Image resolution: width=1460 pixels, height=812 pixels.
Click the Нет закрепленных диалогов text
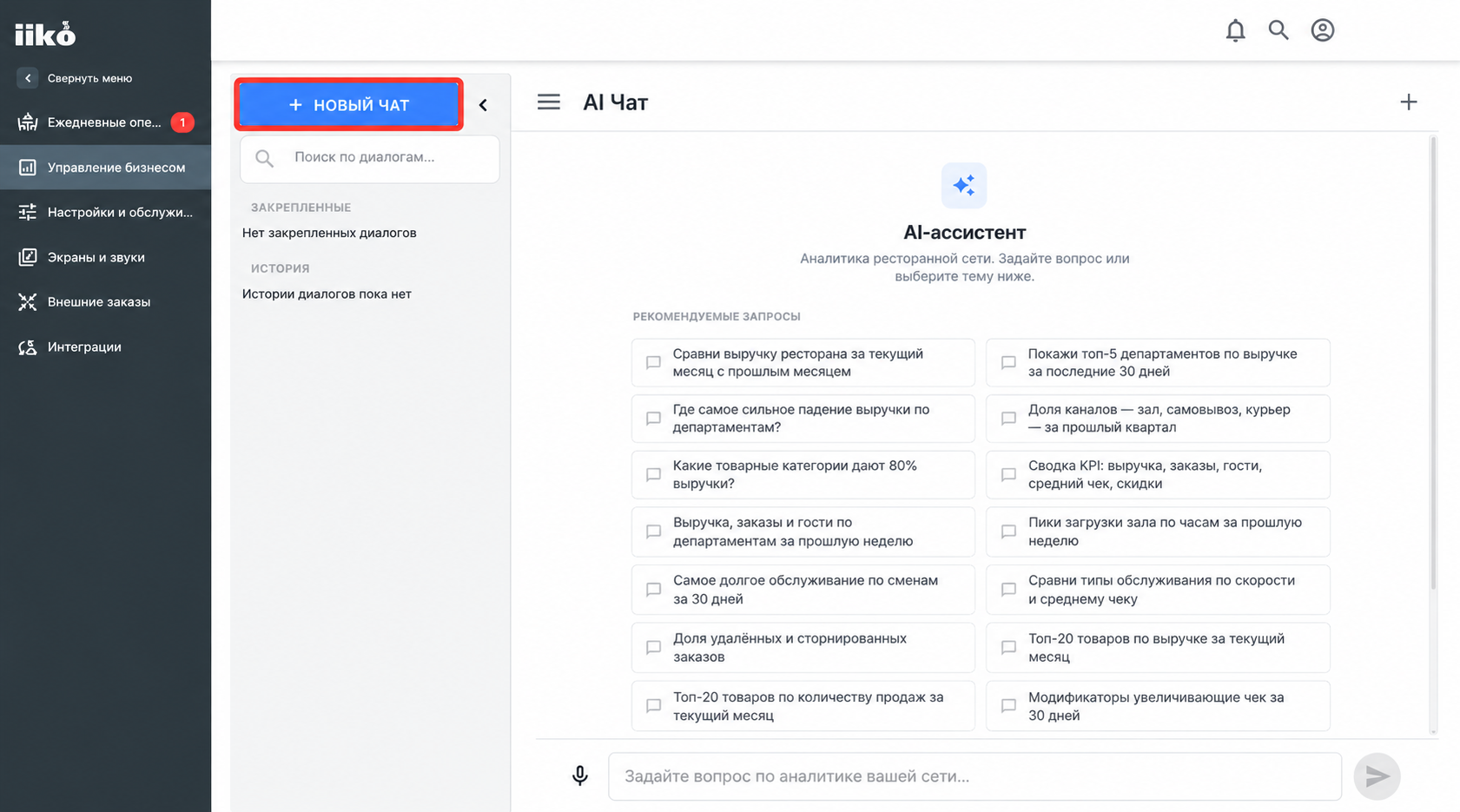click(329, 233)
